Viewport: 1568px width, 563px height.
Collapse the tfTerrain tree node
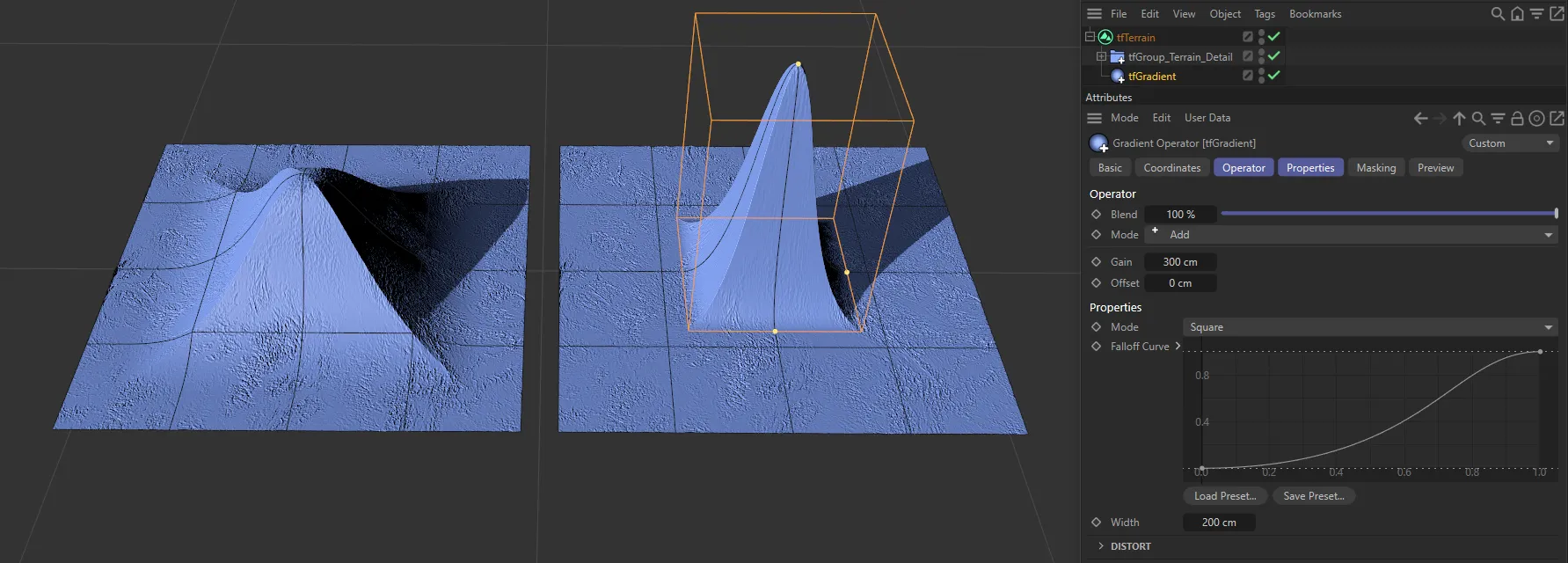point(1090,37)
